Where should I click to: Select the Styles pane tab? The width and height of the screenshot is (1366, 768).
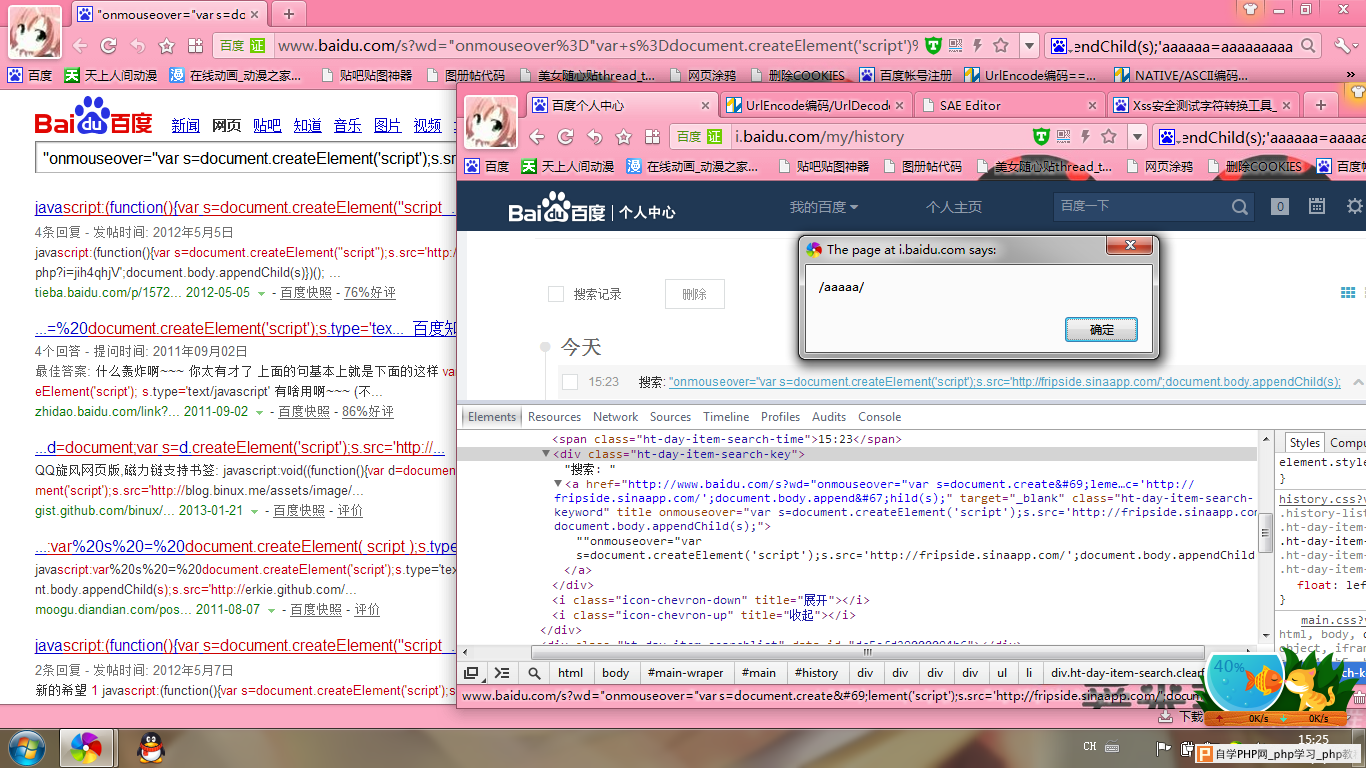[x=1304, y=443]
